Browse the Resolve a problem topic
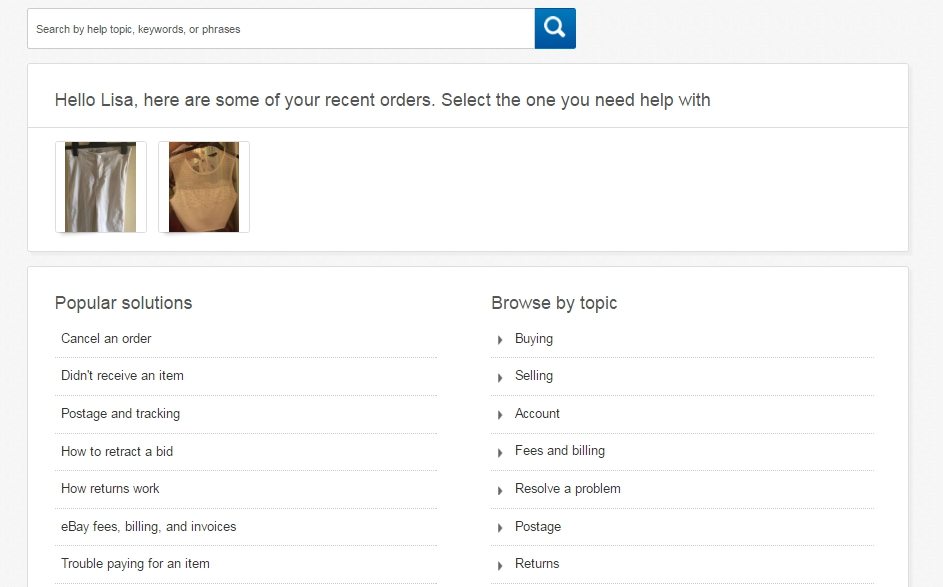Viewport: 943px width, 587px height. tap(568, 488)
